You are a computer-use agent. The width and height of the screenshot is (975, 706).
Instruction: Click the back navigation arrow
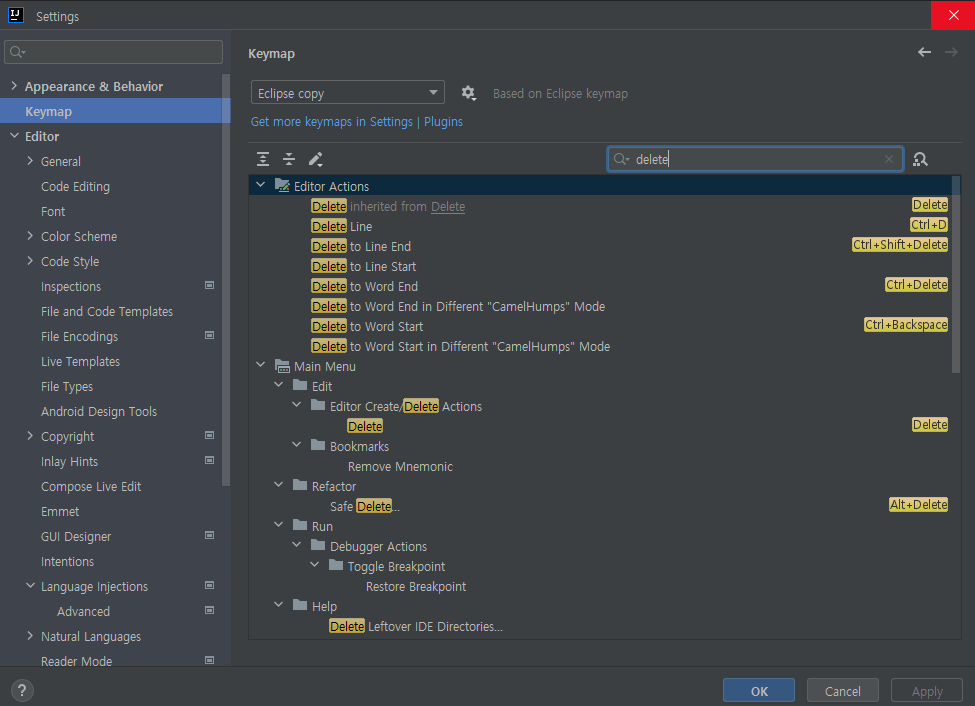(x=925, y=52)
